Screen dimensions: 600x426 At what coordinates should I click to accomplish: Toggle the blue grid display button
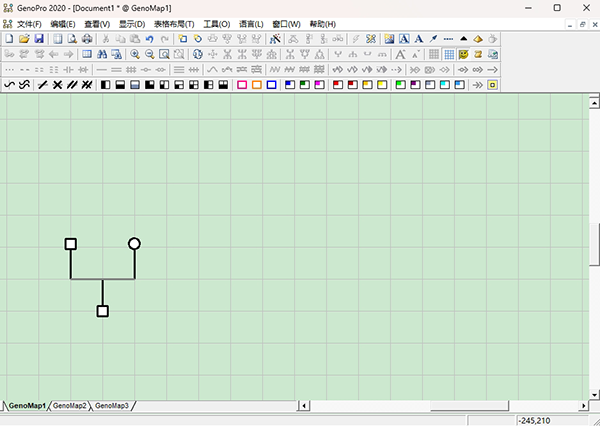(x=448, y=54)
